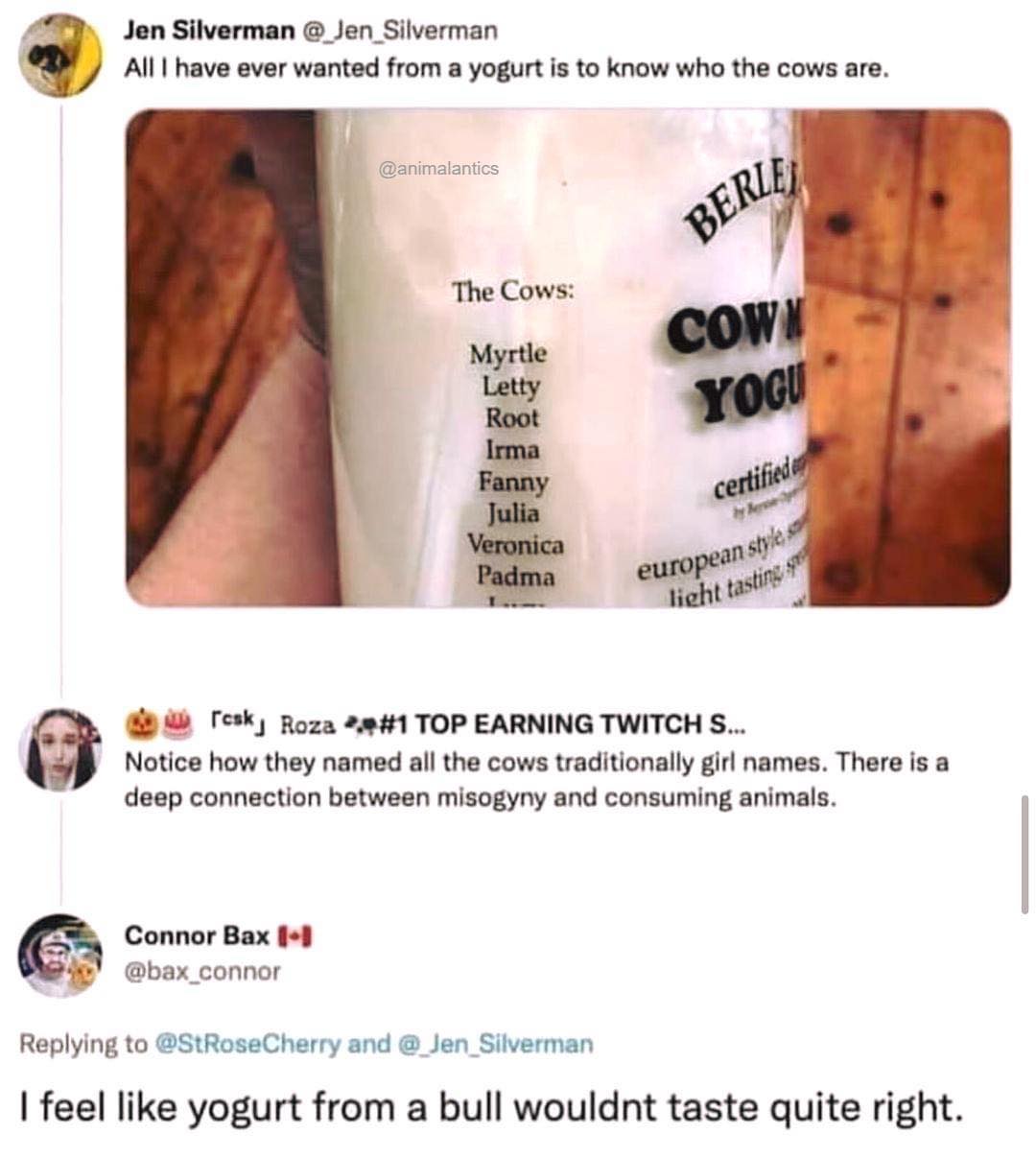Open @_Jen_Silverman link in reply line
1036x1158 pixels.
pos(495,1044)
